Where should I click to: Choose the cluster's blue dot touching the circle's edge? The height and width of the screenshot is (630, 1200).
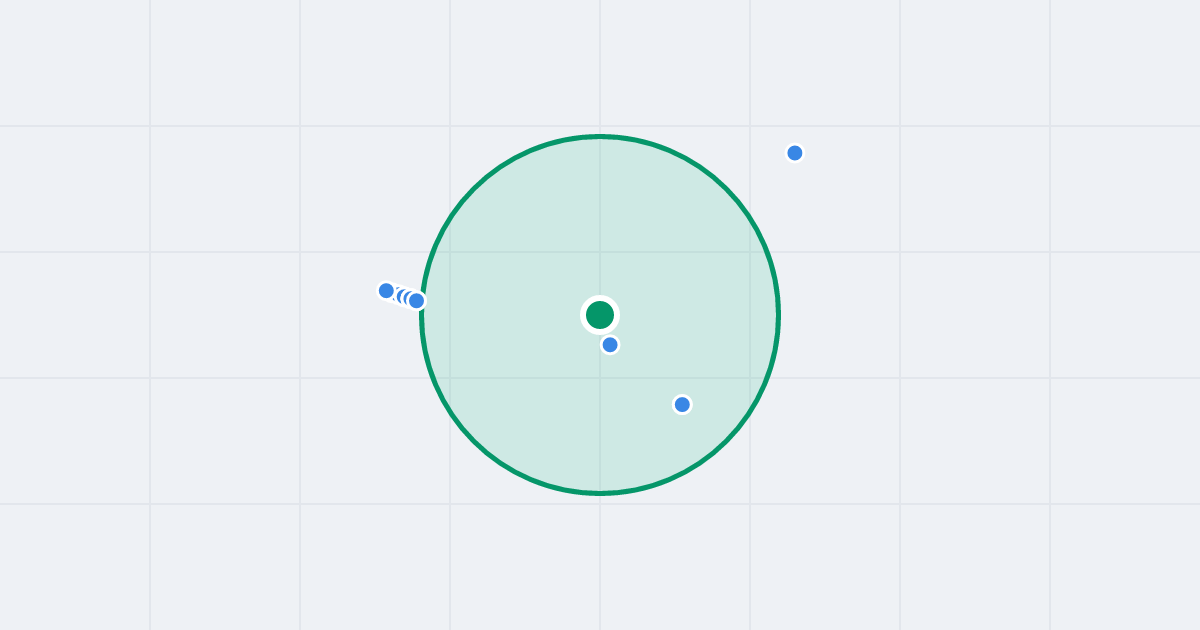[417, 301]
